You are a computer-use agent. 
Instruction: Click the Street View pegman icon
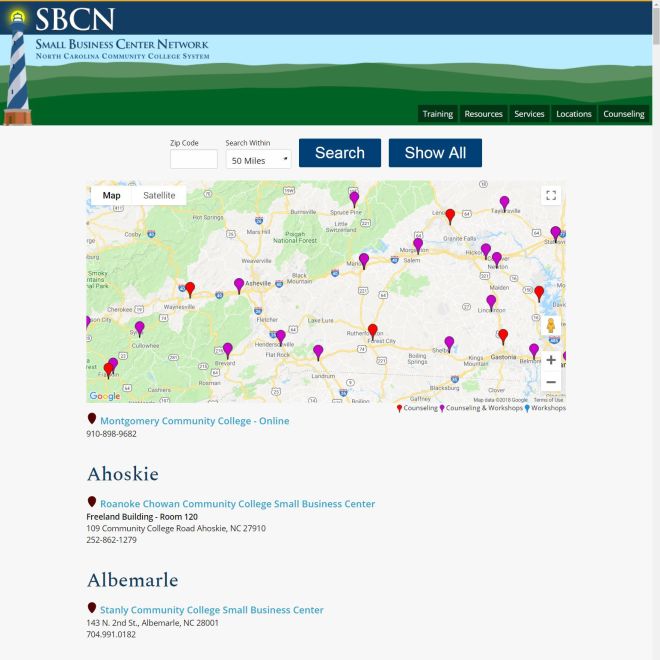click(550, 327)
